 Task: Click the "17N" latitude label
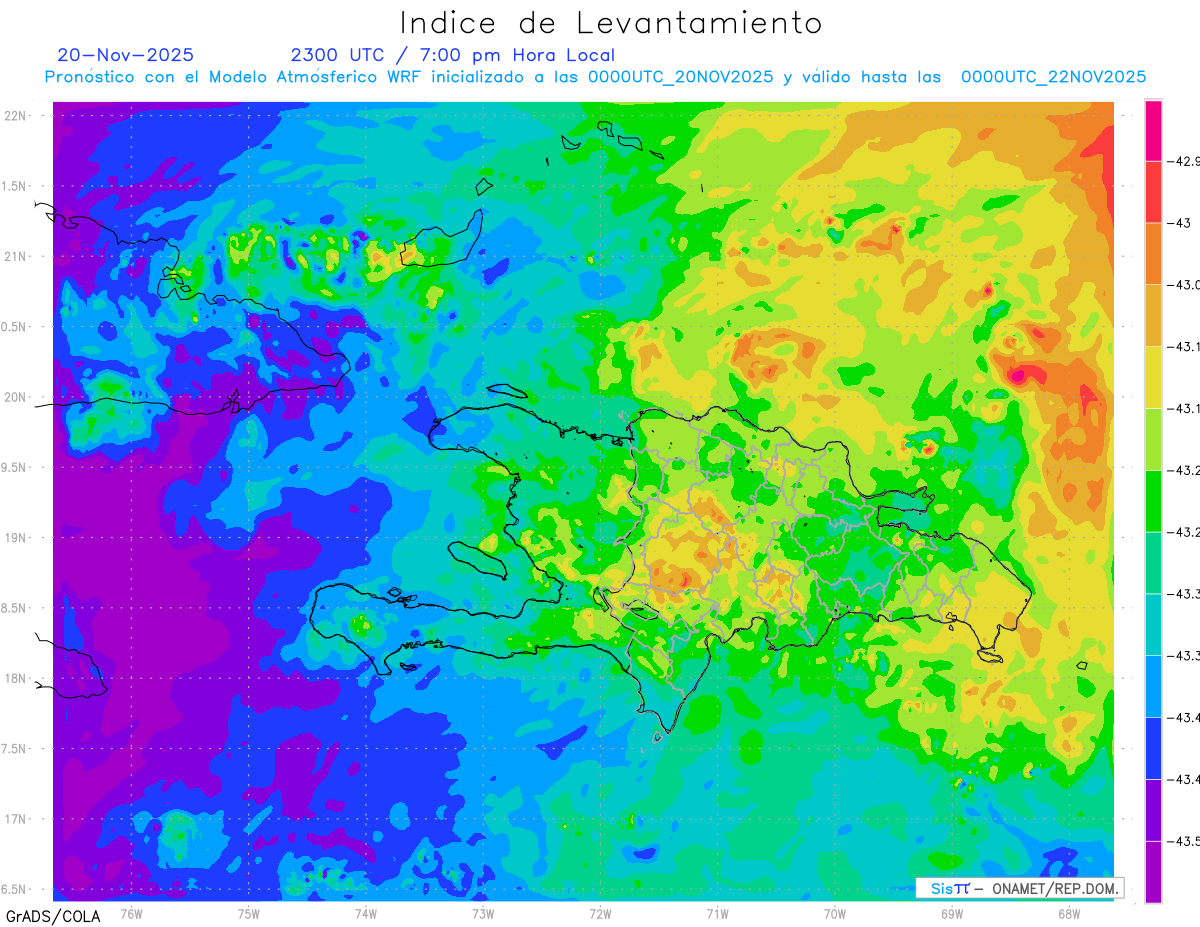pyautogui.click(x=16, y=819)
